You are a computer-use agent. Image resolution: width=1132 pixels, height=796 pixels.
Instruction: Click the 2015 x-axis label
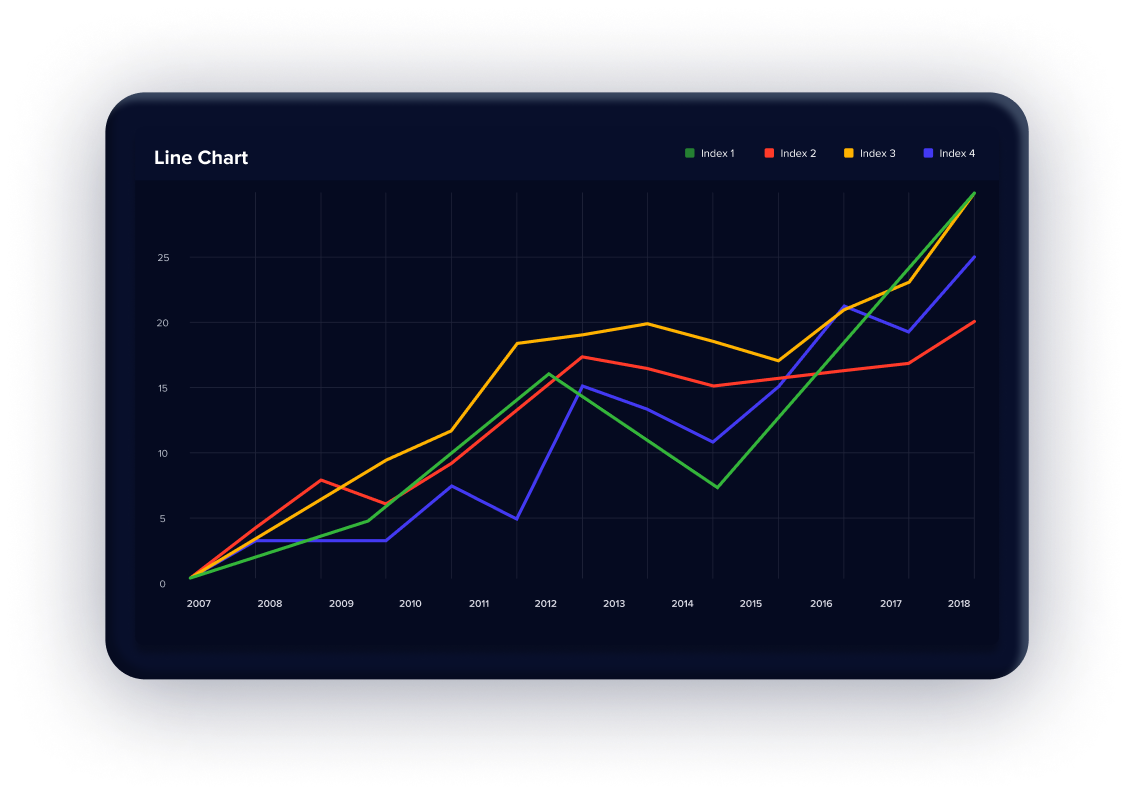pos(751,604)
